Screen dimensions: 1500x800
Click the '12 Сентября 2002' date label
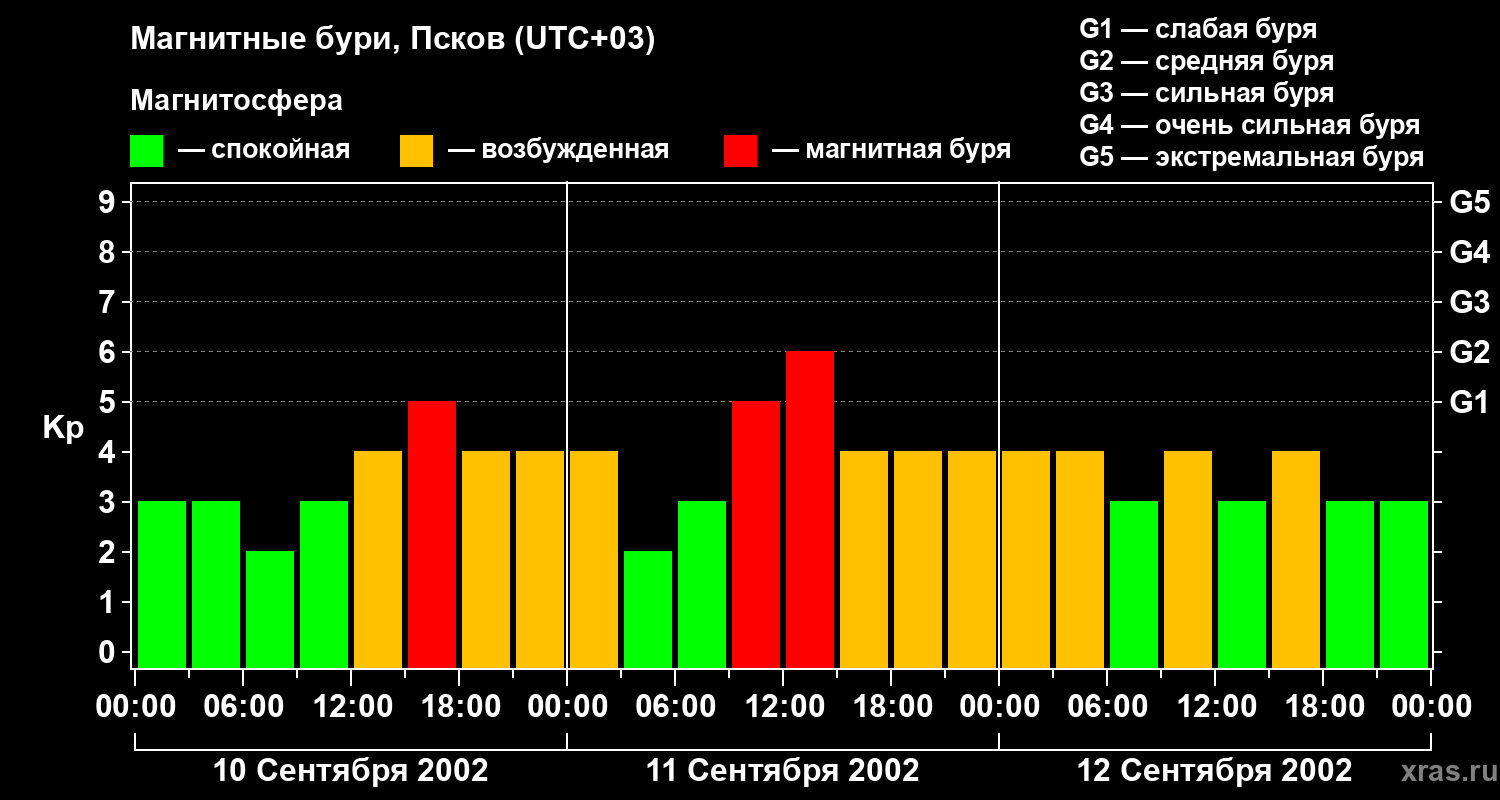coord(1214,771)
